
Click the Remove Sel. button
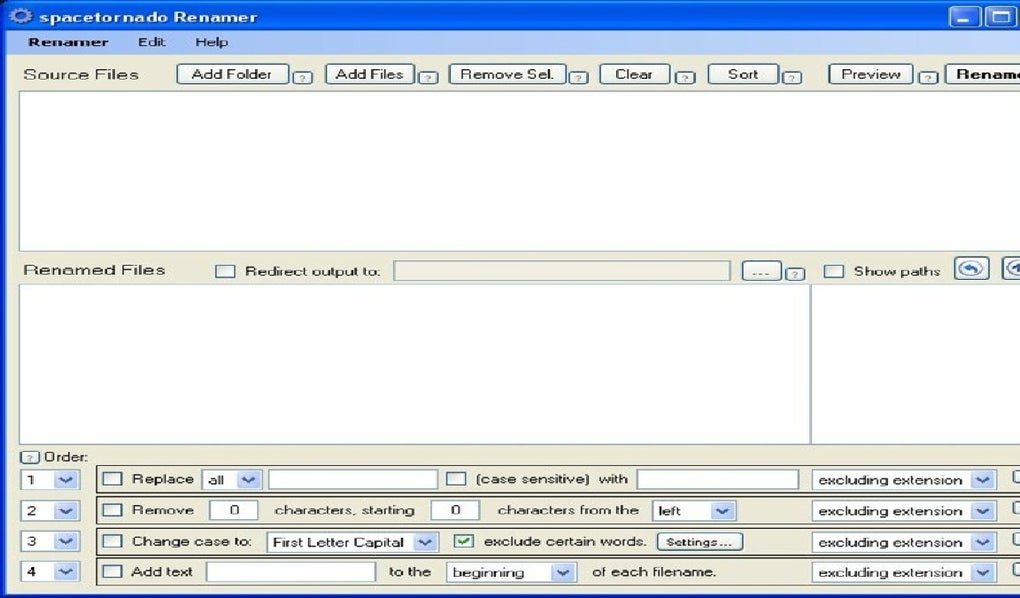(507, 74)
